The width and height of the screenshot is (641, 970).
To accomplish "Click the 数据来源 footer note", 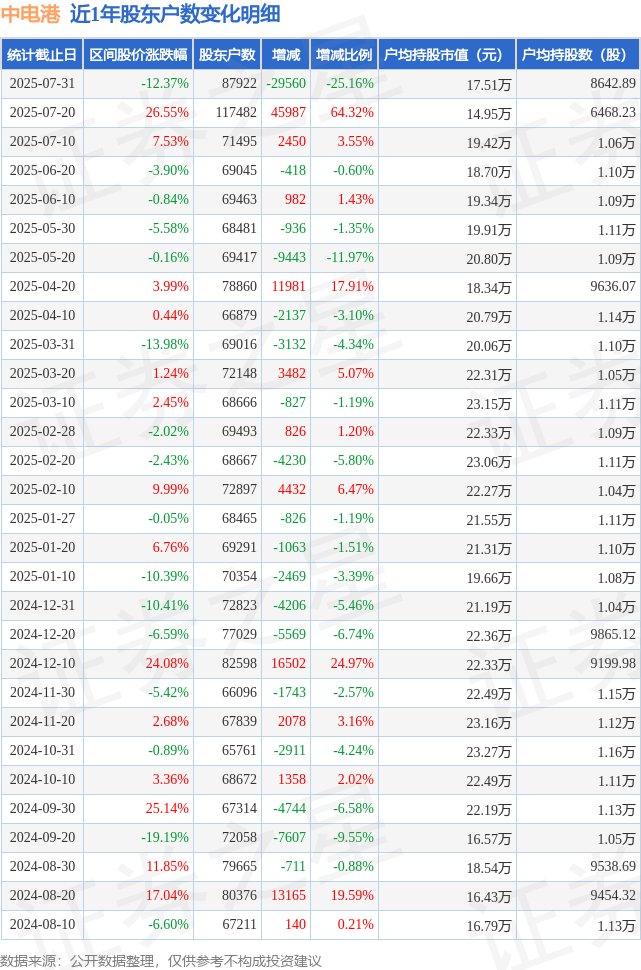I will pos(161,961).
